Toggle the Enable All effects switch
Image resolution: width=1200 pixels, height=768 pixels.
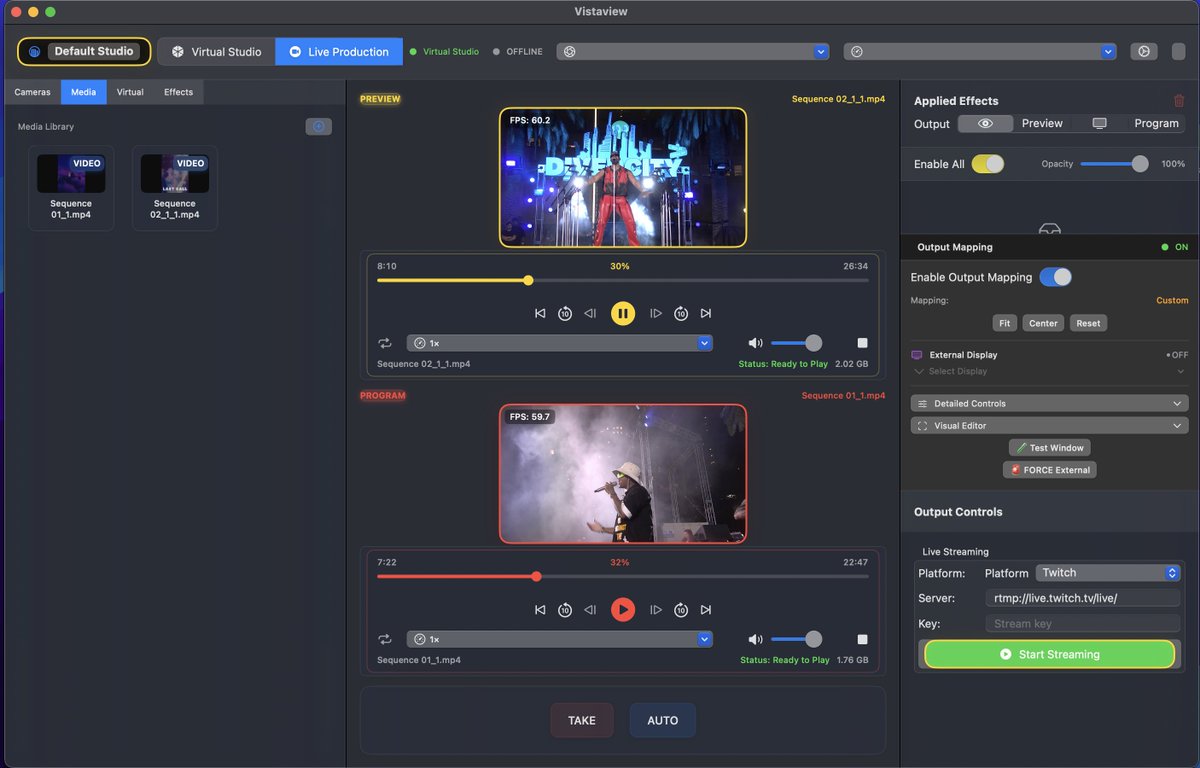pos(987,164)
